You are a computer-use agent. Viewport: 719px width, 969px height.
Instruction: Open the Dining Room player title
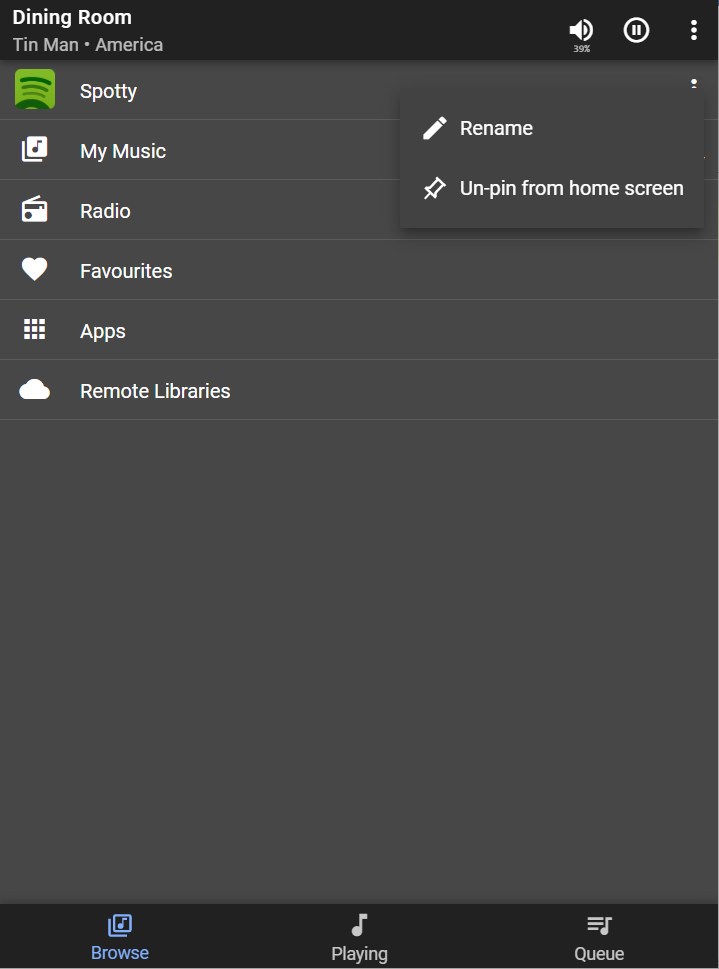pyautogui.click(x=72, y=17)
